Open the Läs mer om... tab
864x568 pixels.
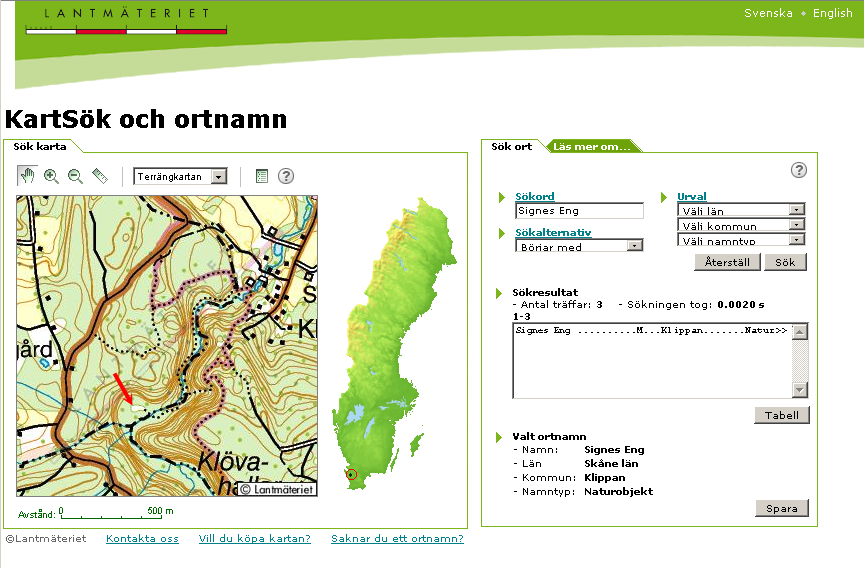pyautogui.click(x=592, y=147)
